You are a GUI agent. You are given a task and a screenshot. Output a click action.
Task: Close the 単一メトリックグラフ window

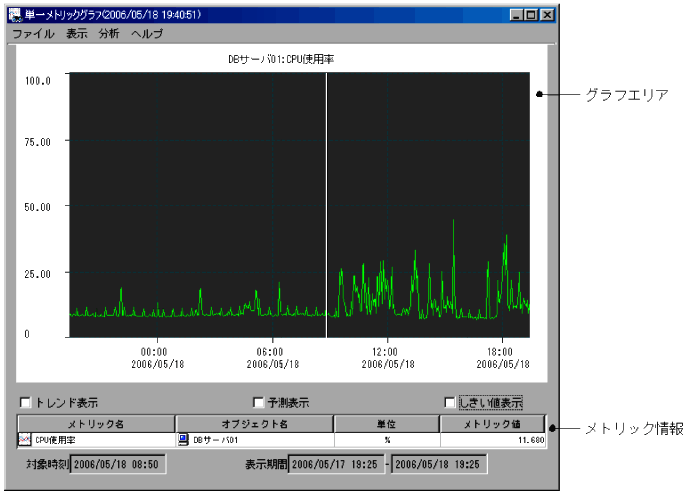[547, 15]
